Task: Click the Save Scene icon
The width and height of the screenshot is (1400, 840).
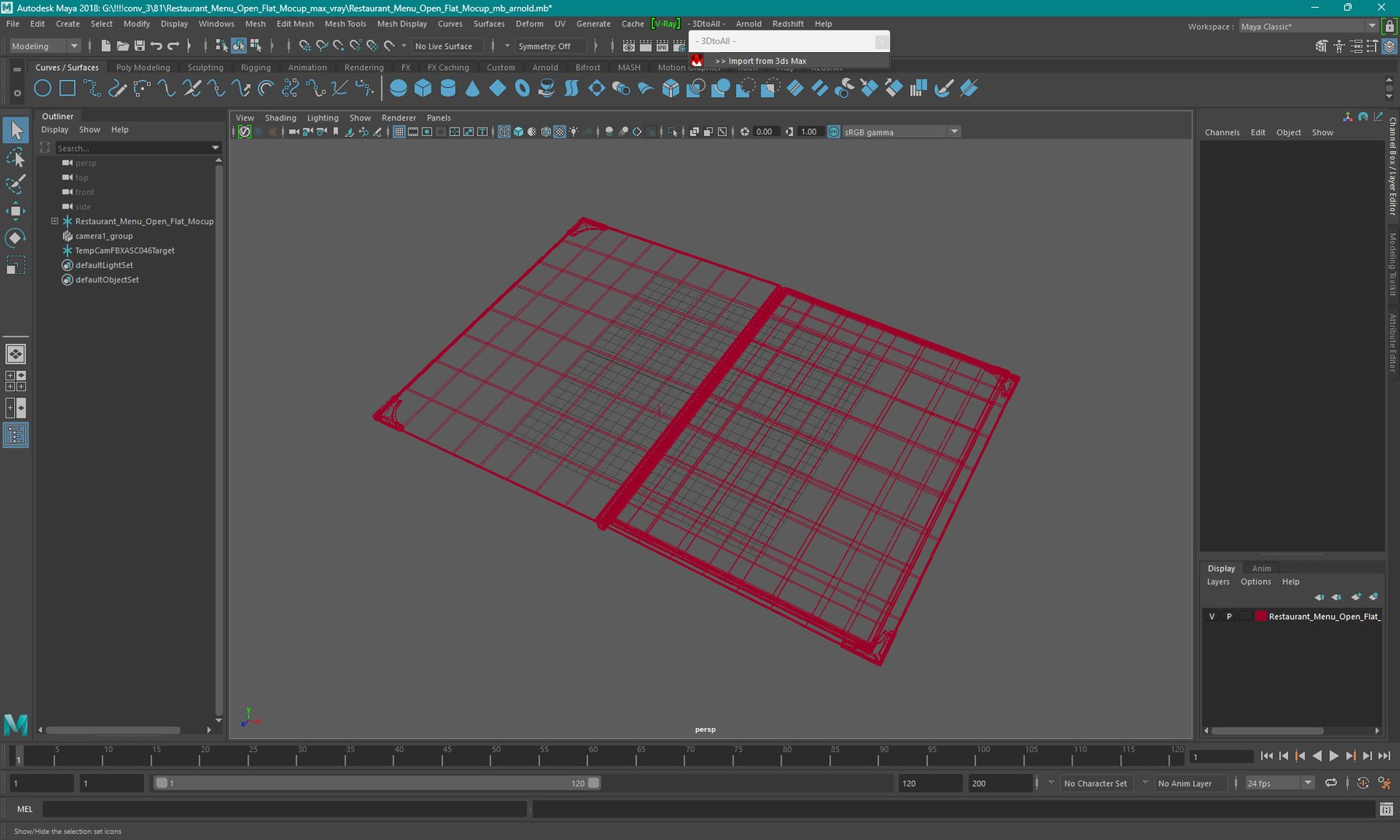Action: coord(140,46)
